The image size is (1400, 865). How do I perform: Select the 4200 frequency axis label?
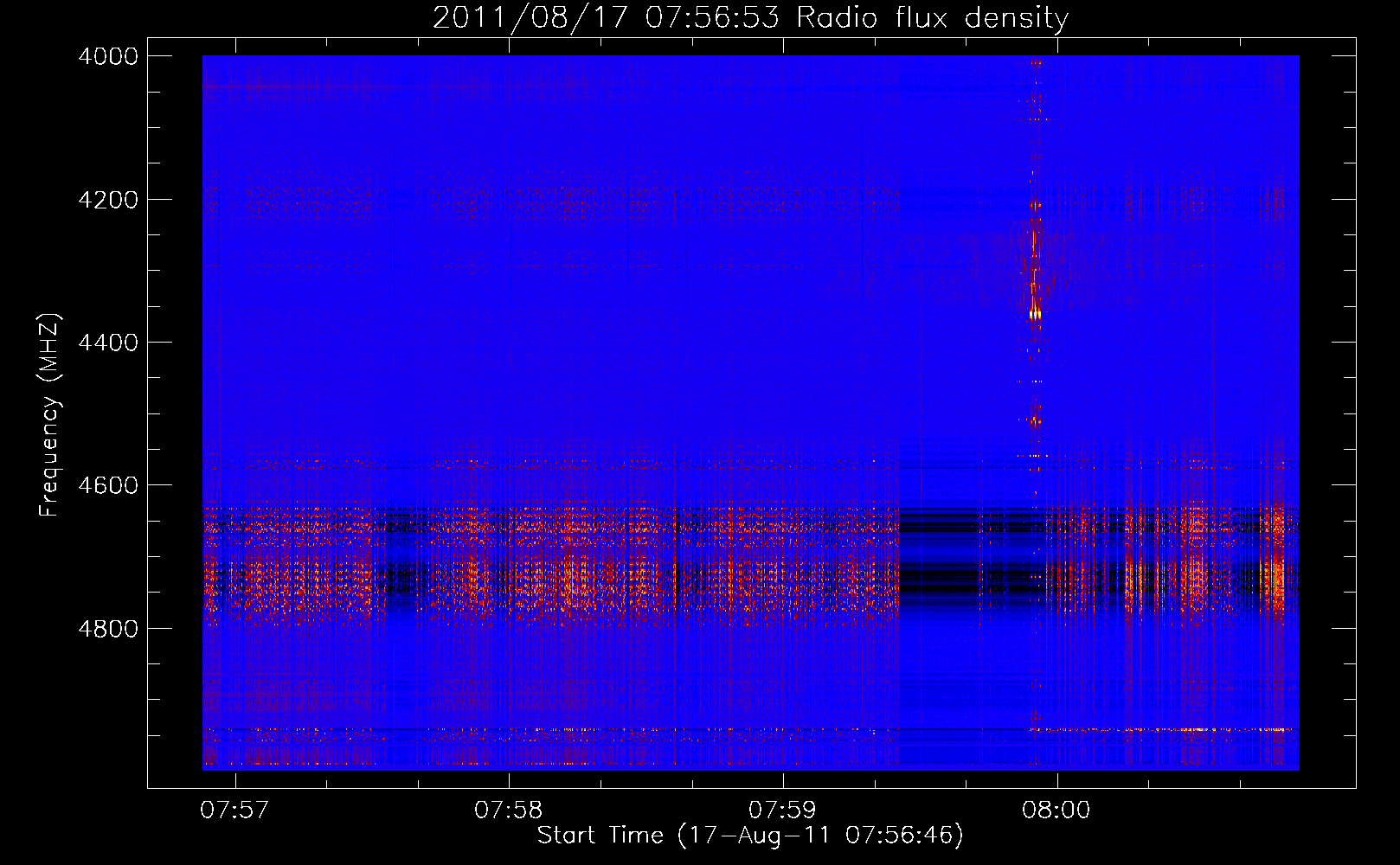coord(108,200)
